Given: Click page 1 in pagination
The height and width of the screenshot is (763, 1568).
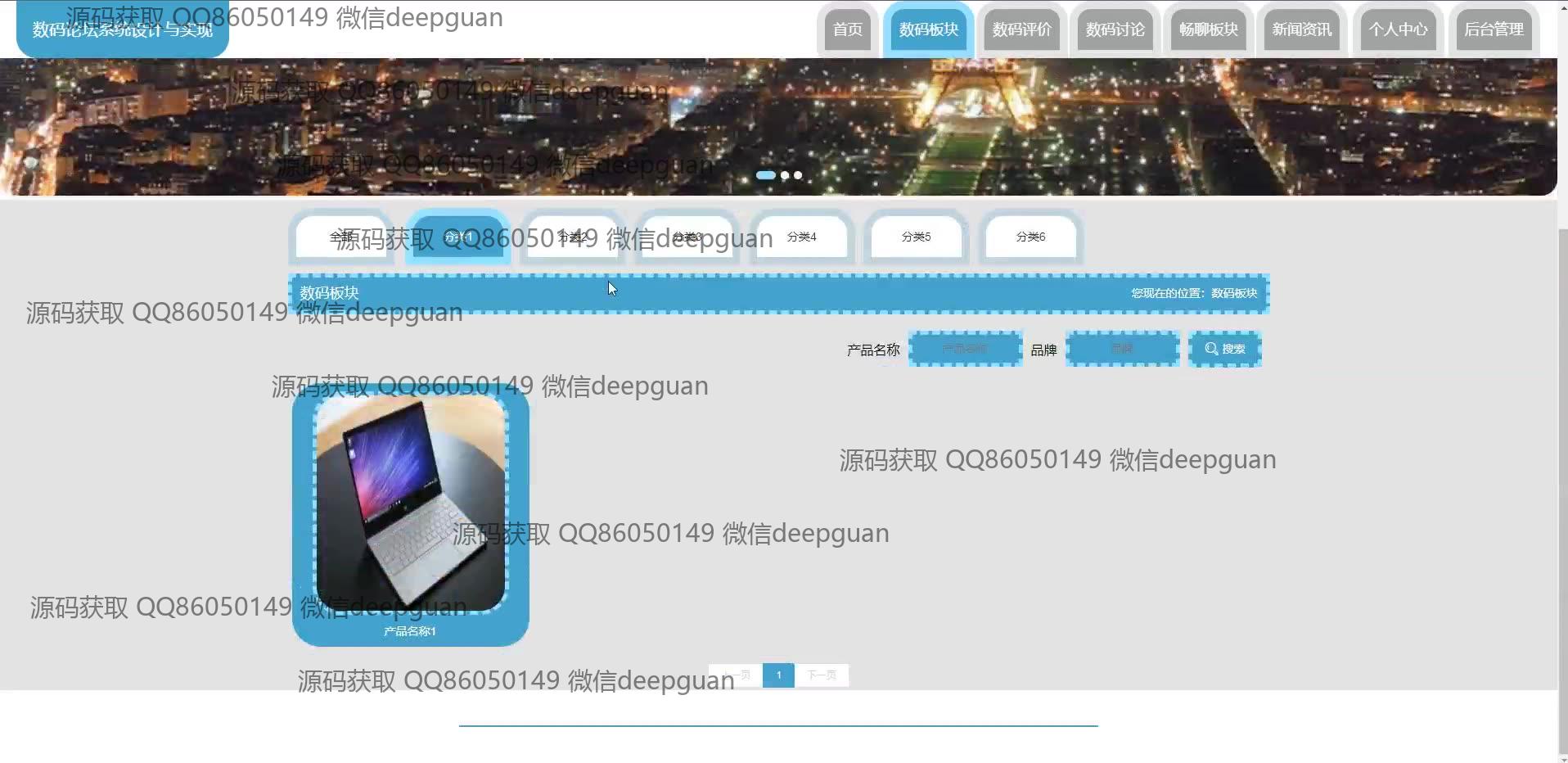Looking at the screenshot, I should 778,675.
